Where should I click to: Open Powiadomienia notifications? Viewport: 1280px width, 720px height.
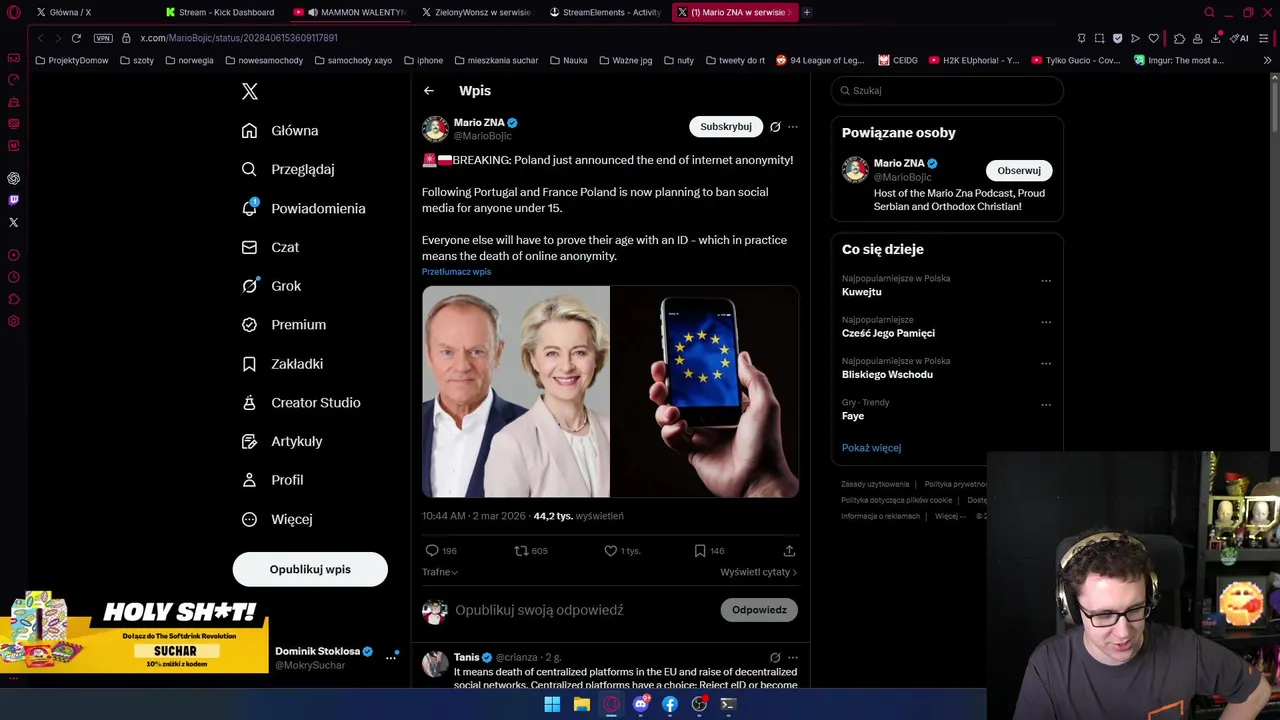304,208
